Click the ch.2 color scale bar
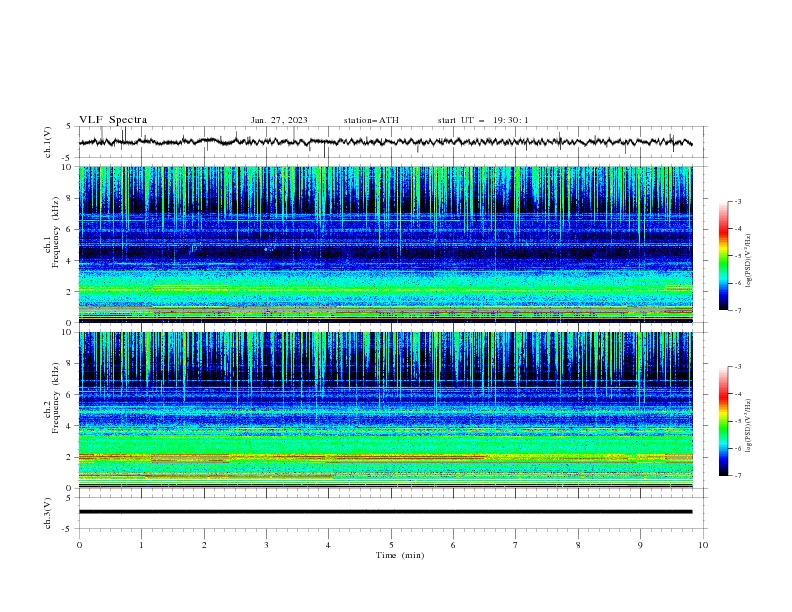Screen dimensions: 792x612 click(x=723, y=421)
